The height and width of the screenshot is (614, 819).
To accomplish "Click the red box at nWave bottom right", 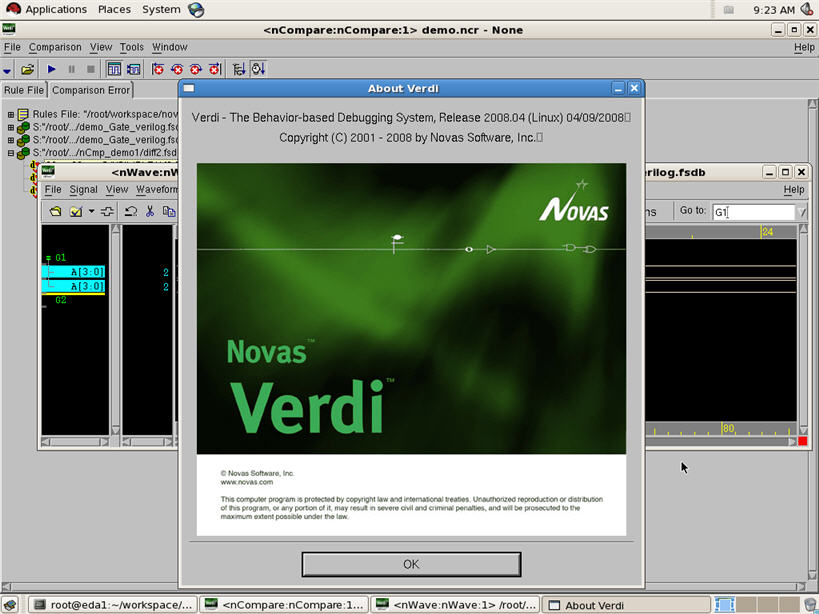I will click(802, 442).
